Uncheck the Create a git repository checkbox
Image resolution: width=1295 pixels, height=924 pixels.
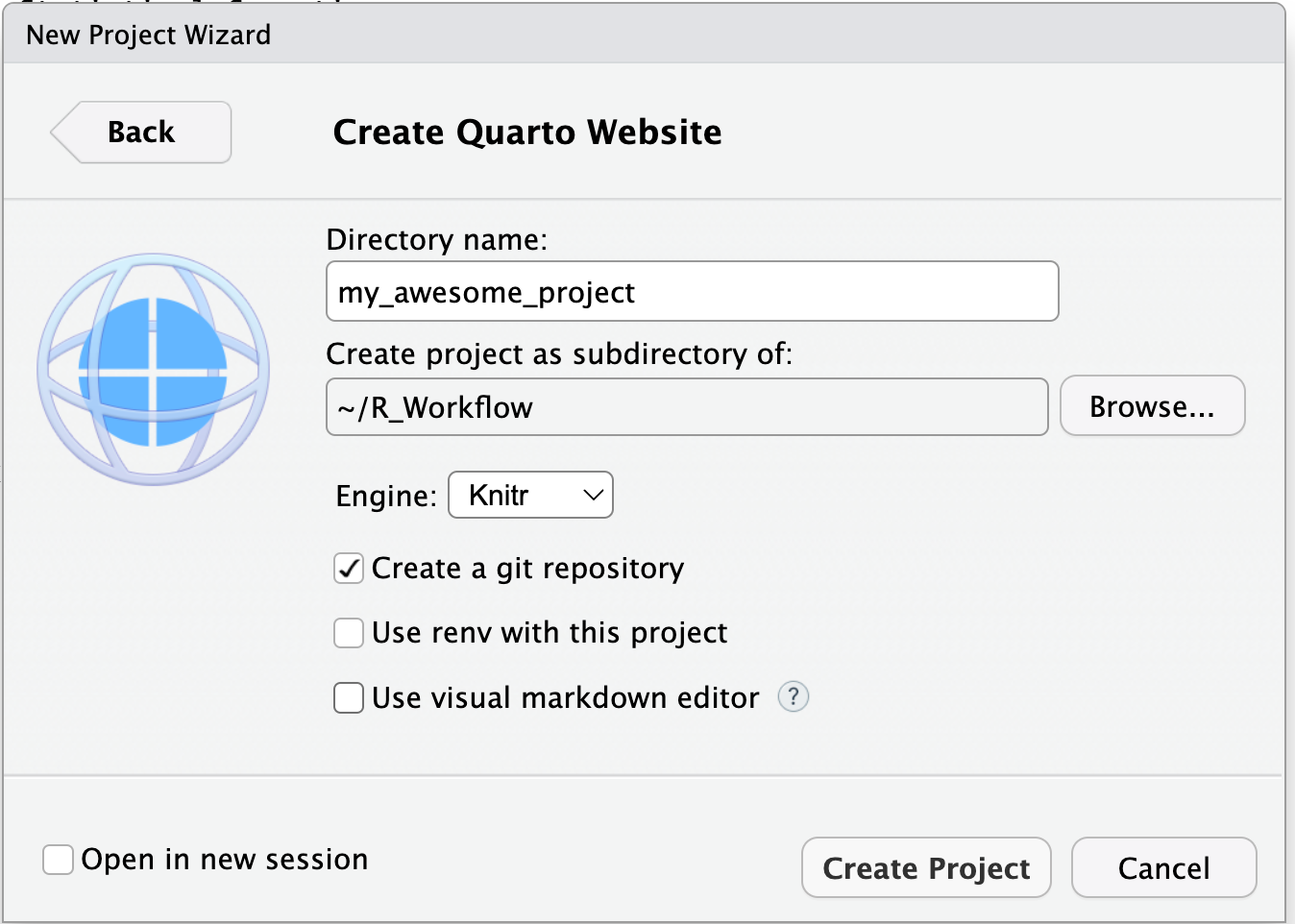click(349, 569)
